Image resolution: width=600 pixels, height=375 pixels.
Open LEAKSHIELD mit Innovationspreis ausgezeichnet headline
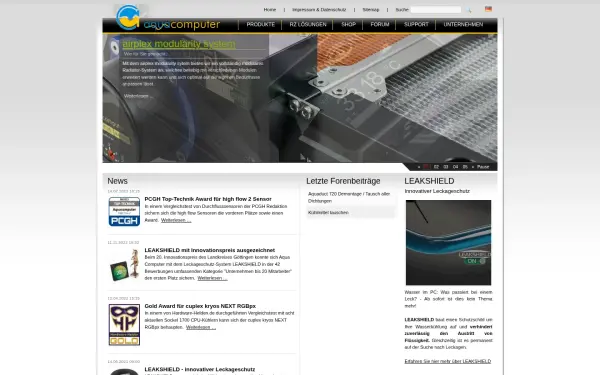click(210, 250)
